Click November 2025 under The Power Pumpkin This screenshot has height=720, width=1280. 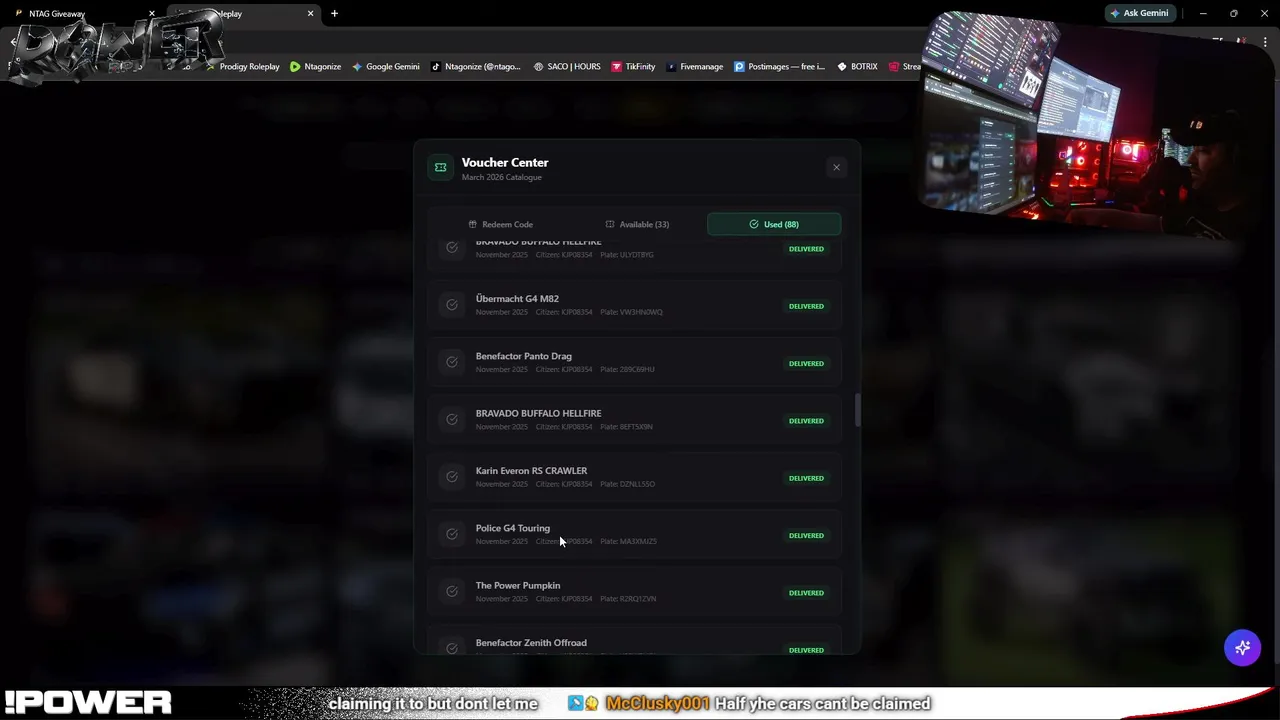tap(501, 599)
